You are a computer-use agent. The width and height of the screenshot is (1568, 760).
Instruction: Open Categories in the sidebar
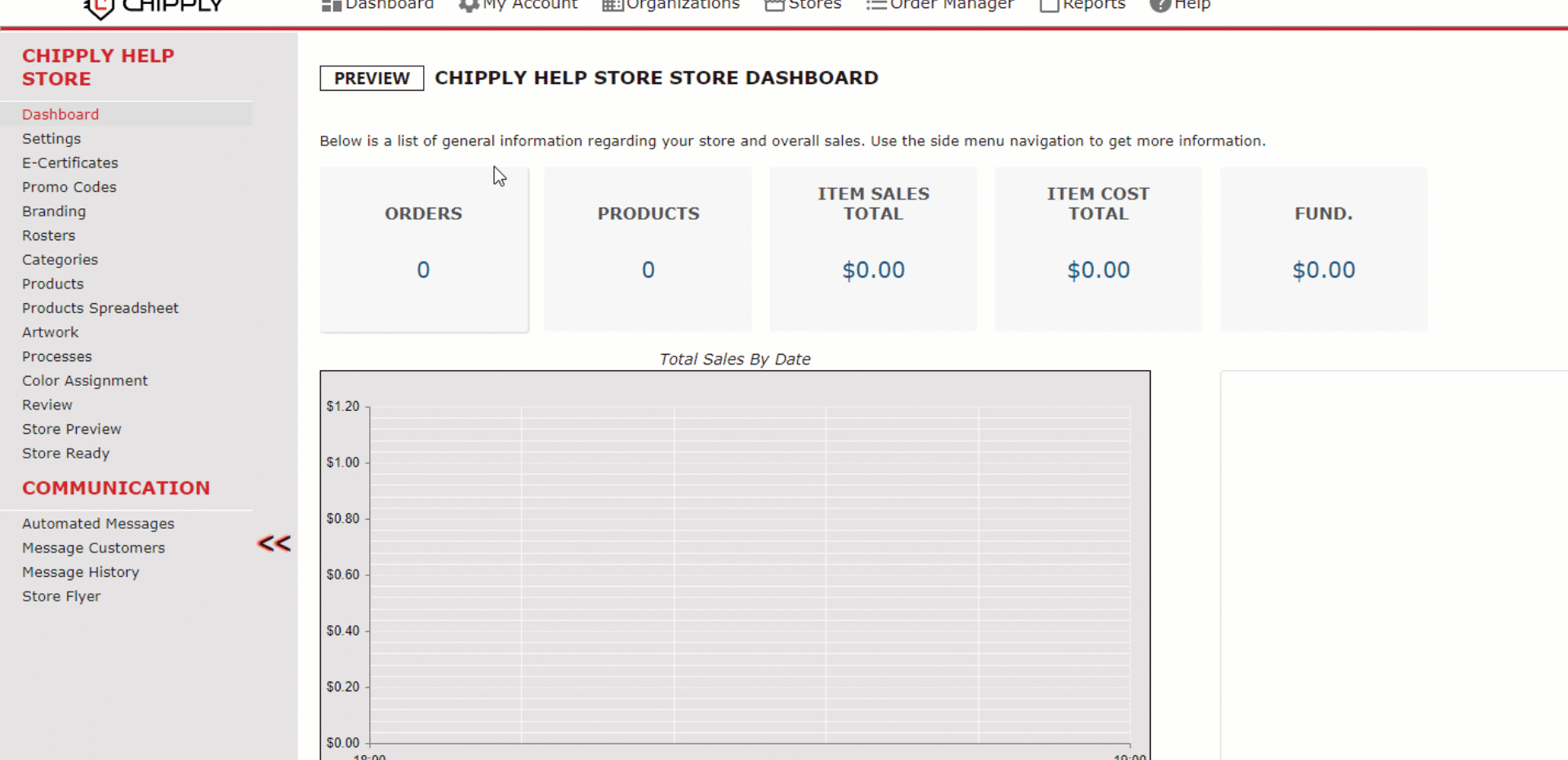[x=60, y=260]
